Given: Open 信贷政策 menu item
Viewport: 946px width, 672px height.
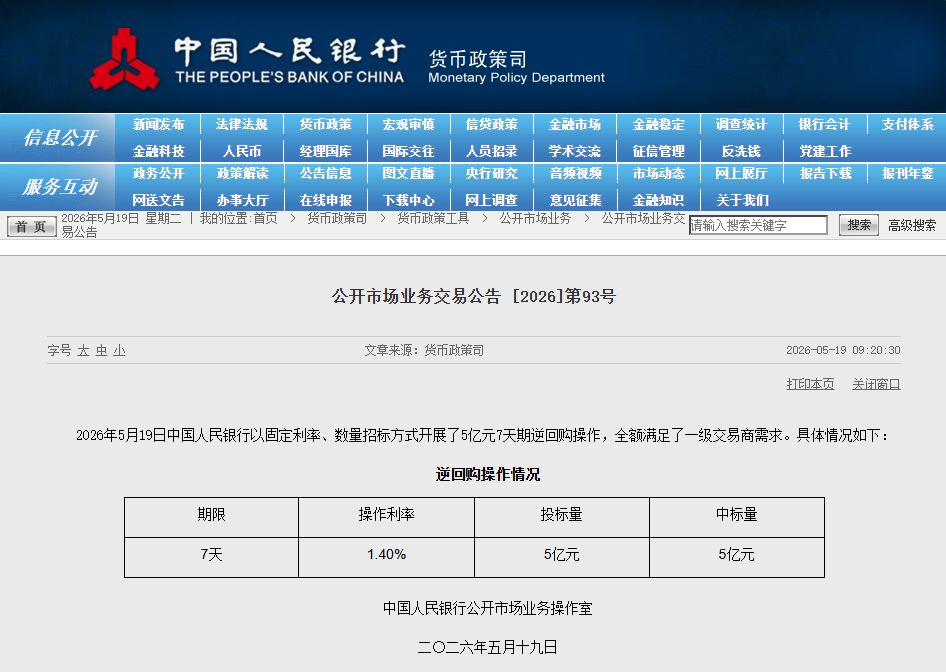Looking at the screenshot, I should (492, 124).
